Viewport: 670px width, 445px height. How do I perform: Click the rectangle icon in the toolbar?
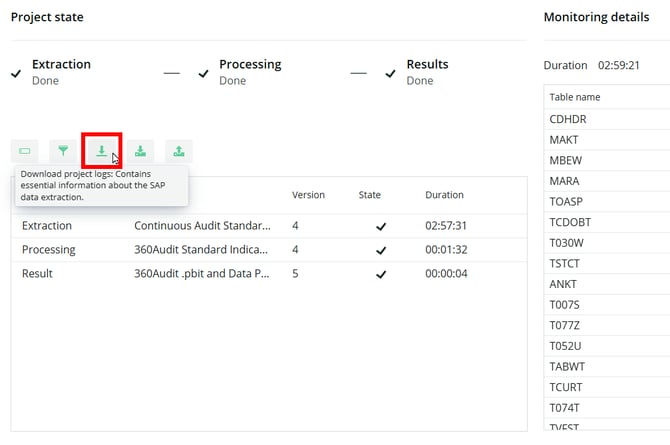25,151
